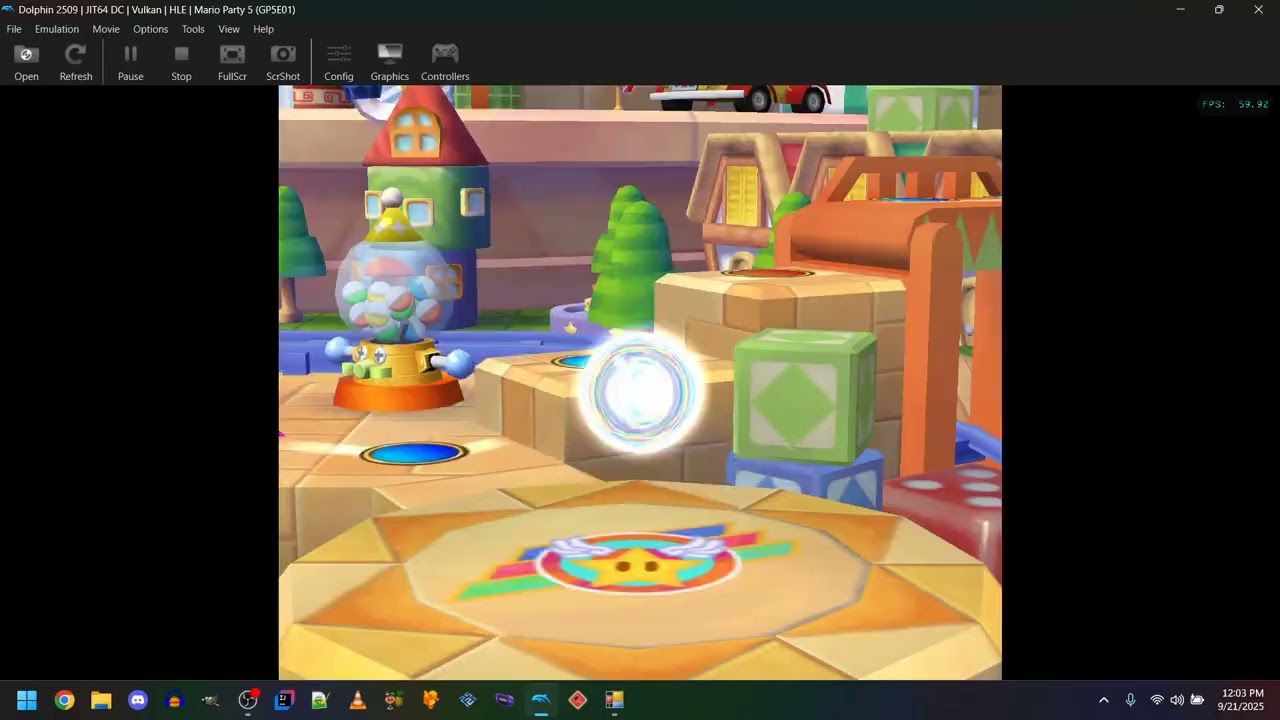Stop emulation with the Stop button
This screenshot has height=720, width=1280.
(x=181, y=62)
